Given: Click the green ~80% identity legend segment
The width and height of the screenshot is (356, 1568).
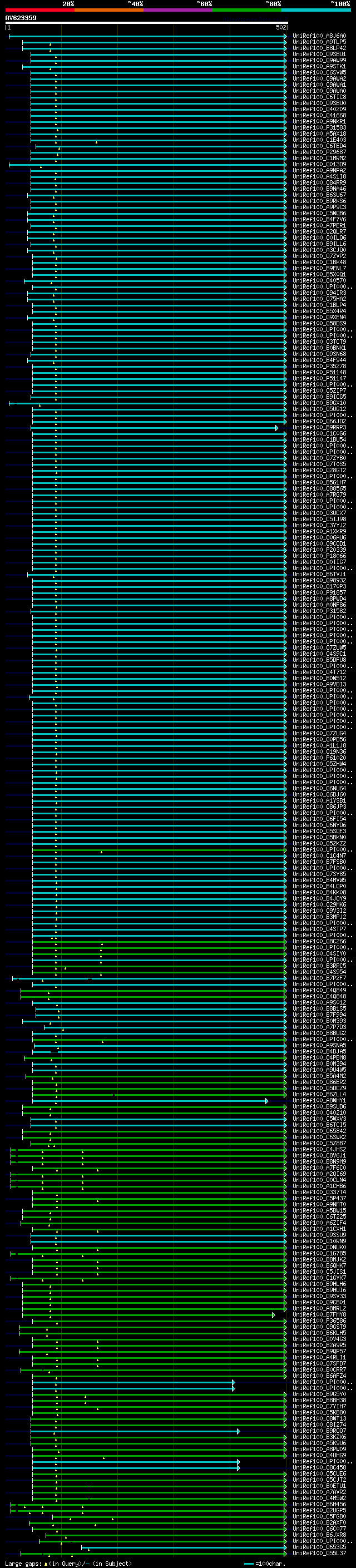Looking at the screenshot, I should (247, 10).
